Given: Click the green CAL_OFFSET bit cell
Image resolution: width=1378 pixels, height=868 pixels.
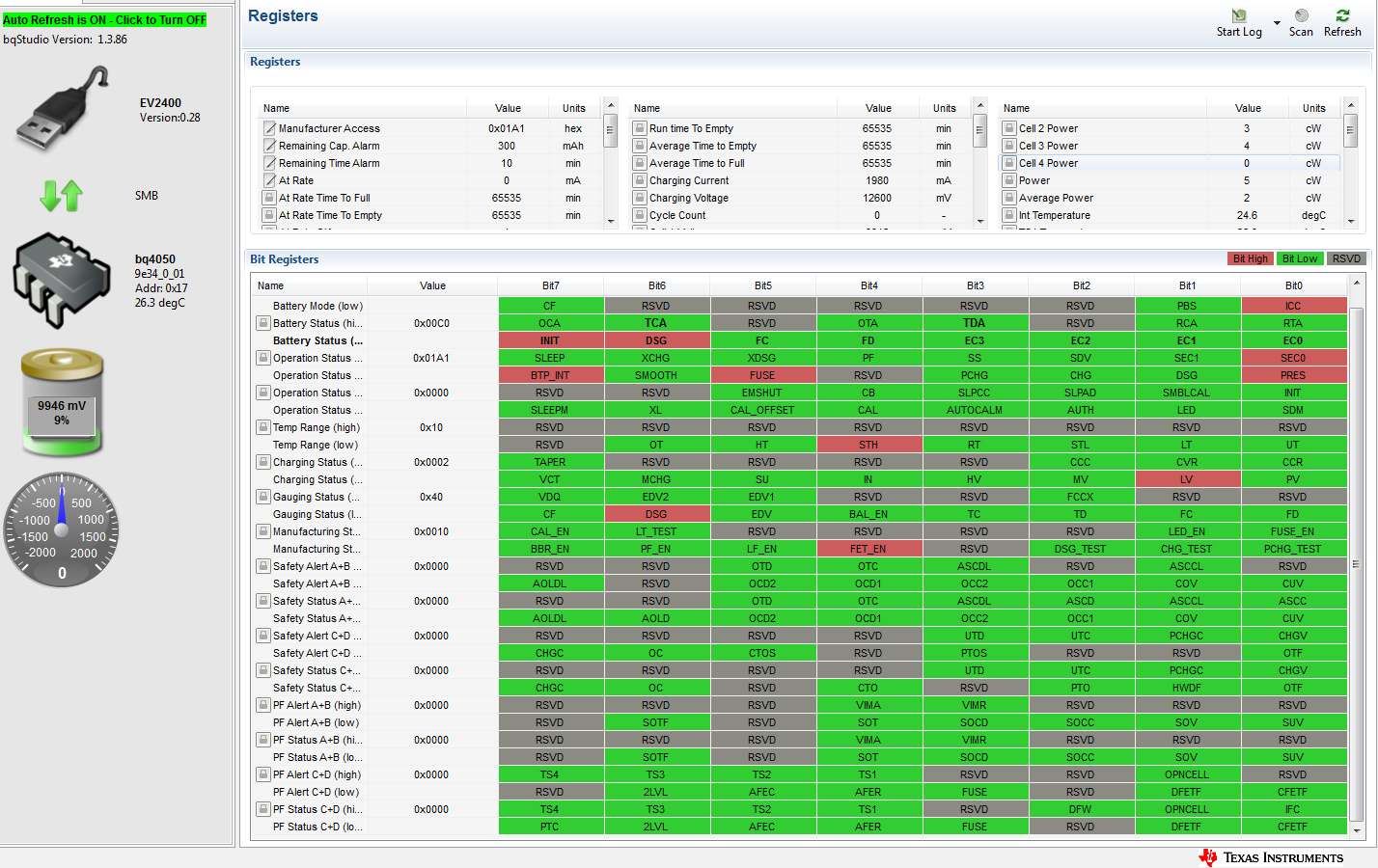Looking at the screenshot, I should click(x=762, y=410).
